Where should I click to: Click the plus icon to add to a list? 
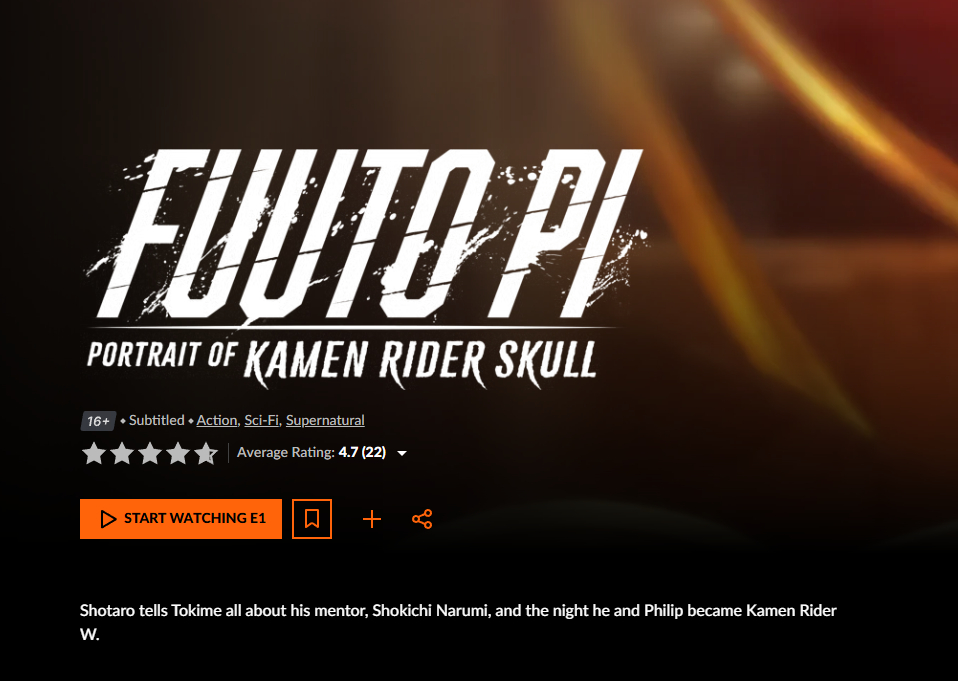371,519
